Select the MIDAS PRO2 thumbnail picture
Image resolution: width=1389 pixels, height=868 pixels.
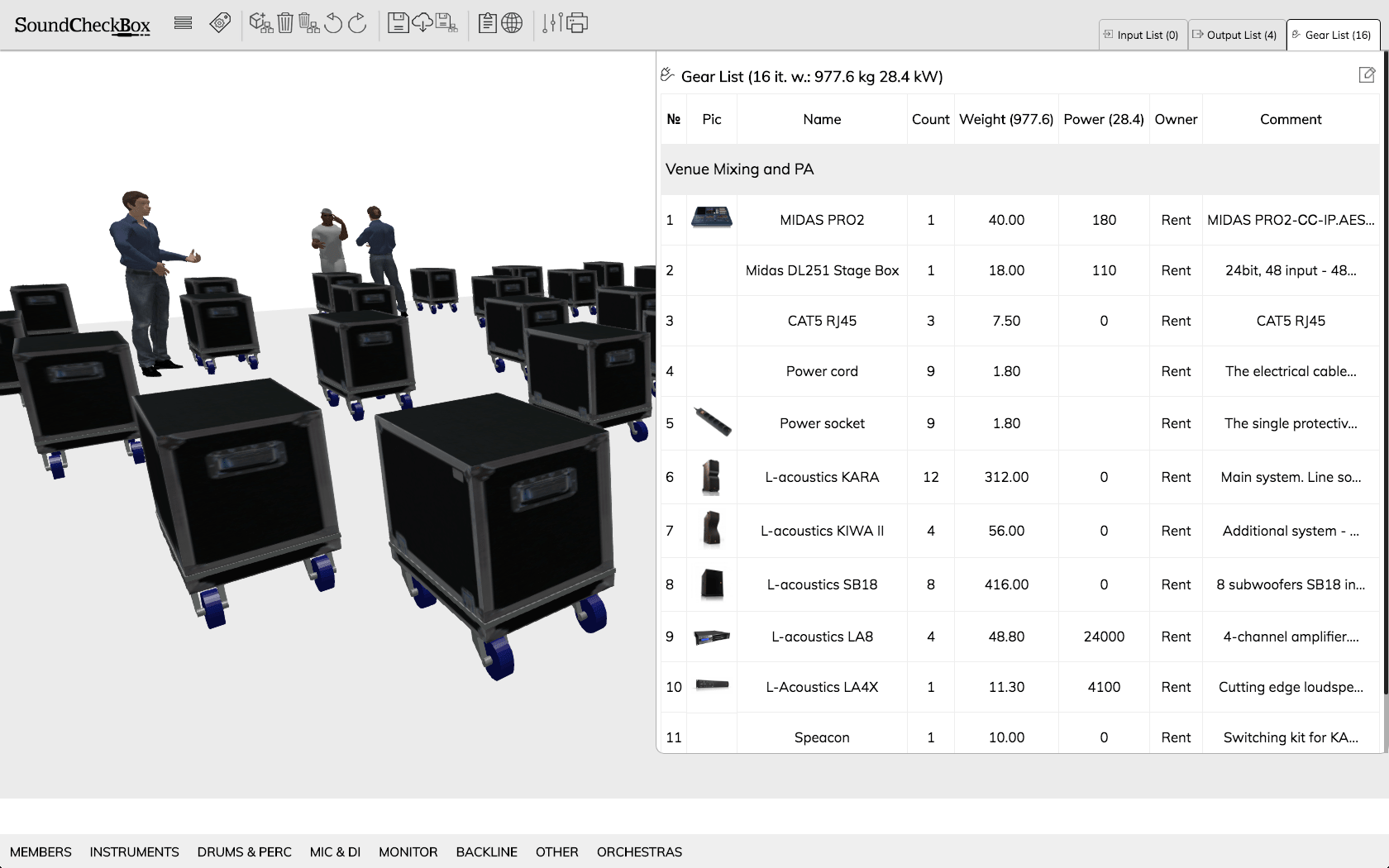pyautogui.click(x=711, y=219)
